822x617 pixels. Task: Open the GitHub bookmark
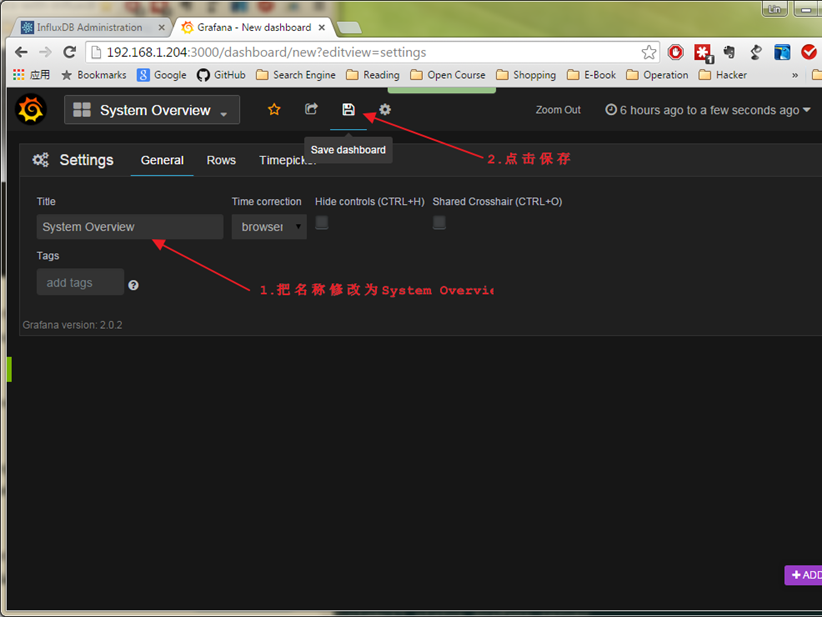point(221,75)
